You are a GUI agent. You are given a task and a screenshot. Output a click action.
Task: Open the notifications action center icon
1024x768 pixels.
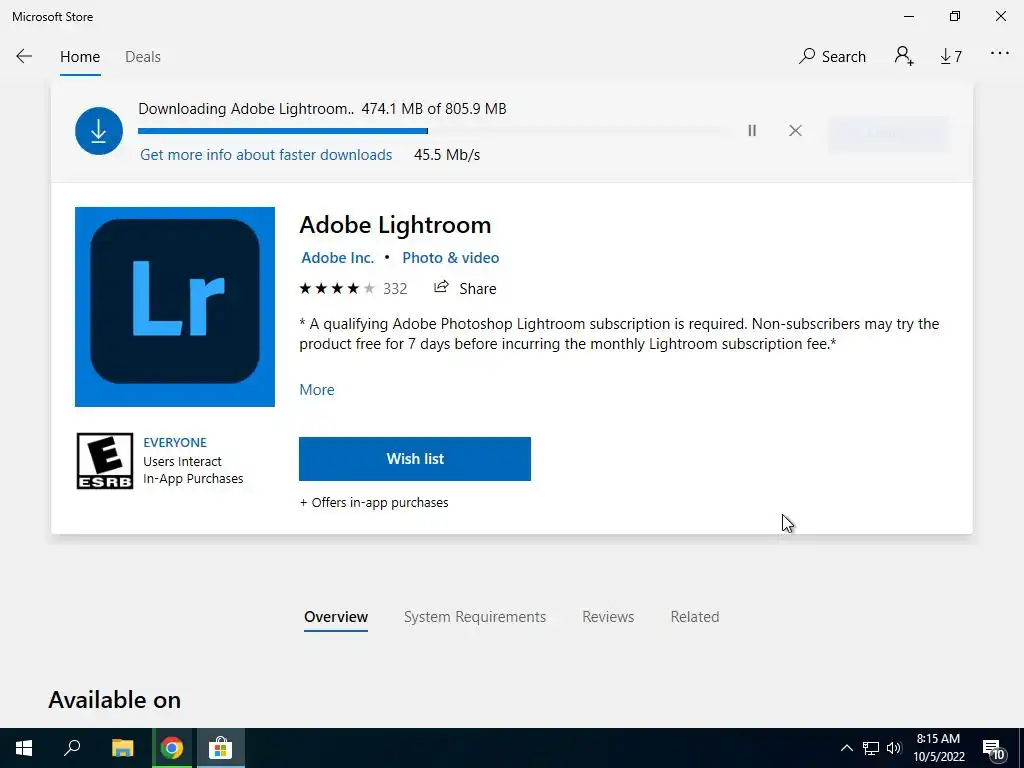point(994,749)
